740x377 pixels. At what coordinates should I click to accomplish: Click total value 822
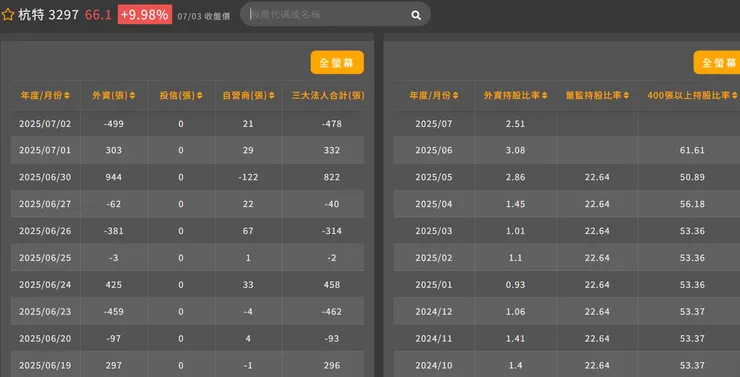coord(332,177)
